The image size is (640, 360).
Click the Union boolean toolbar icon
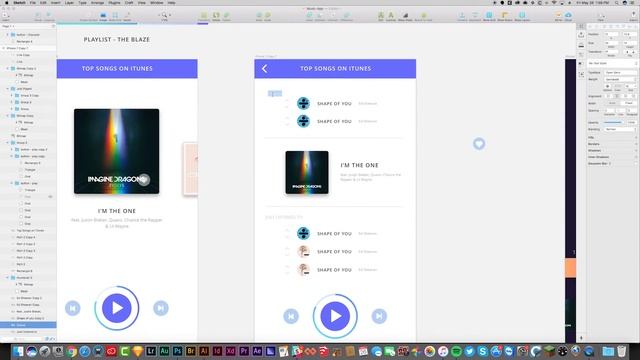point(309,16)
